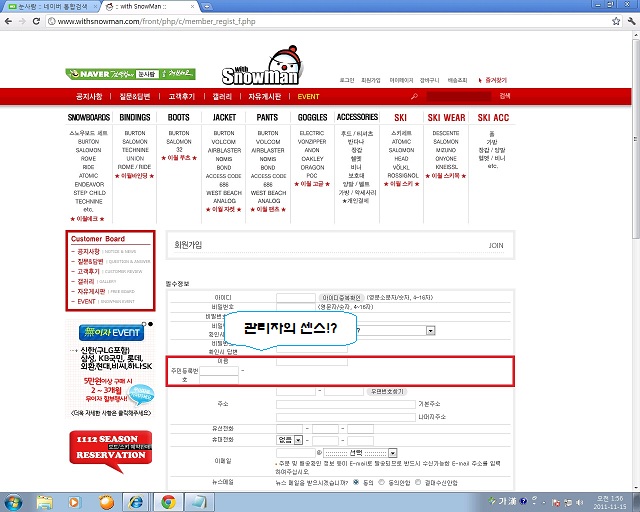
Task: Go back with the browser back arrow
Action: pyautogui.click(x=8, y=21)
